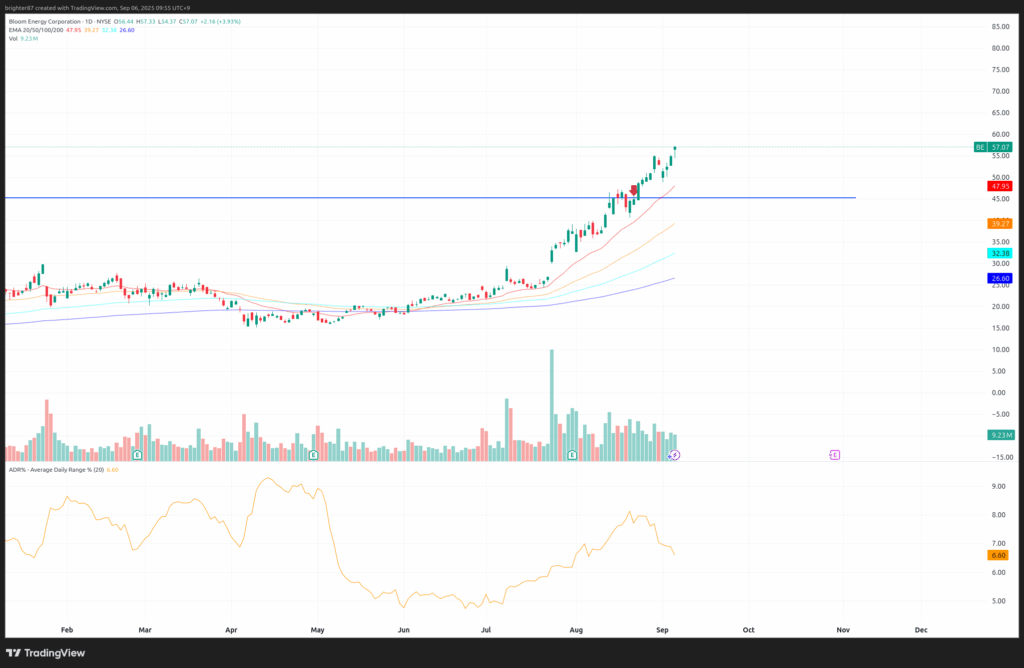Click the earnings E marker near May

tap(313, 454)
